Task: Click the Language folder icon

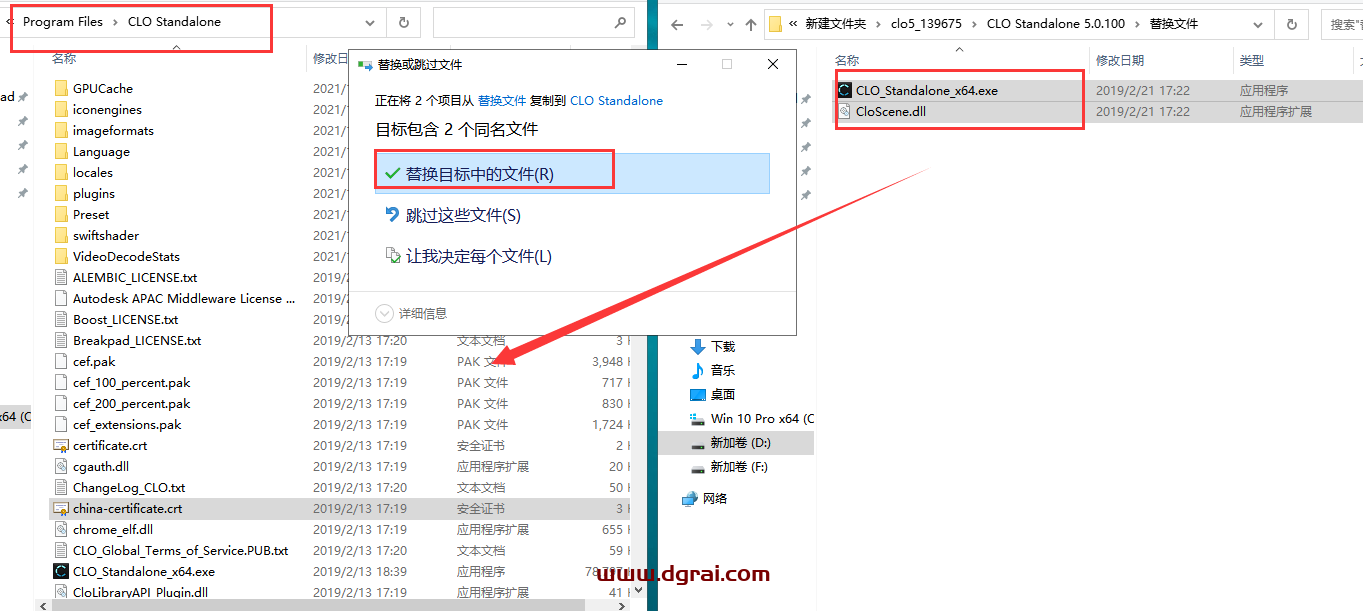Action: pyautogui.click(x=61, y=151)
